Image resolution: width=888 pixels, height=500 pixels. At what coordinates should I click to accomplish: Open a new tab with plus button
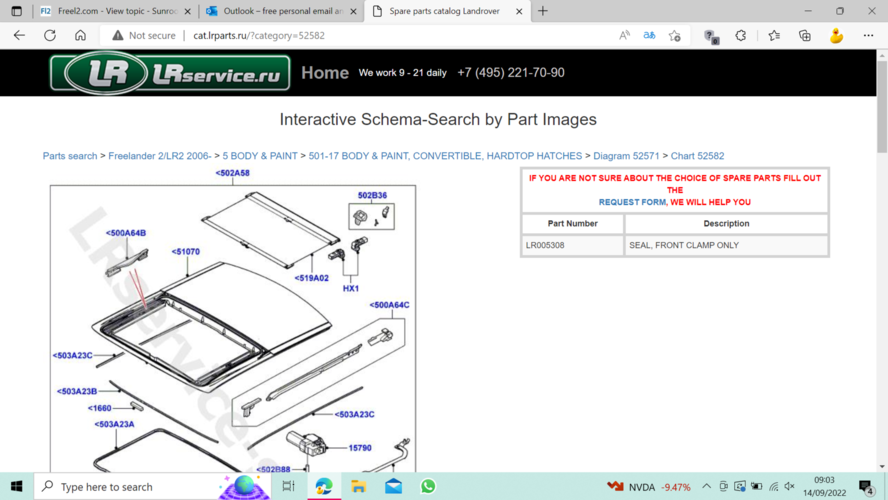[x=543, y=11]
